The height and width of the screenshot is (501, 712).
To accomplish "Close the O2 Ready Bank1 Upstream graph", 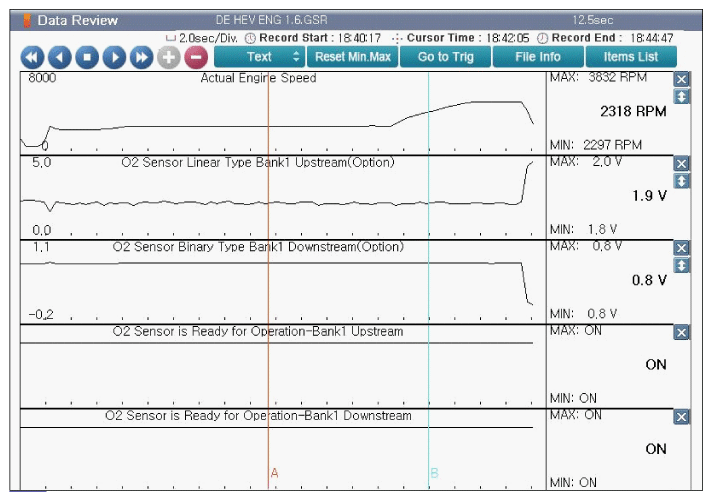I will [682, 333].
